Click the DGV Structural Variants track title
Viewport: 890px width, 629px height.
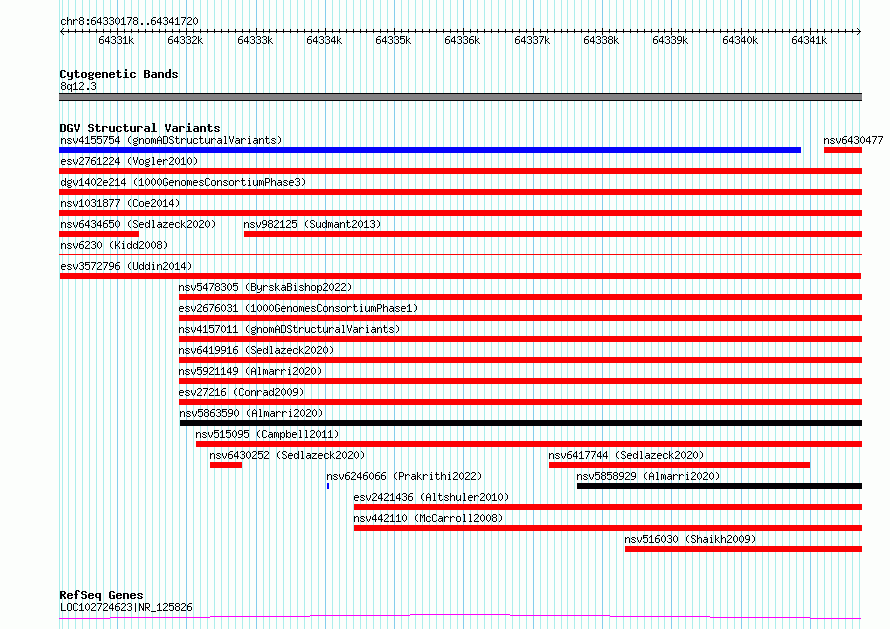pos(140,128)
